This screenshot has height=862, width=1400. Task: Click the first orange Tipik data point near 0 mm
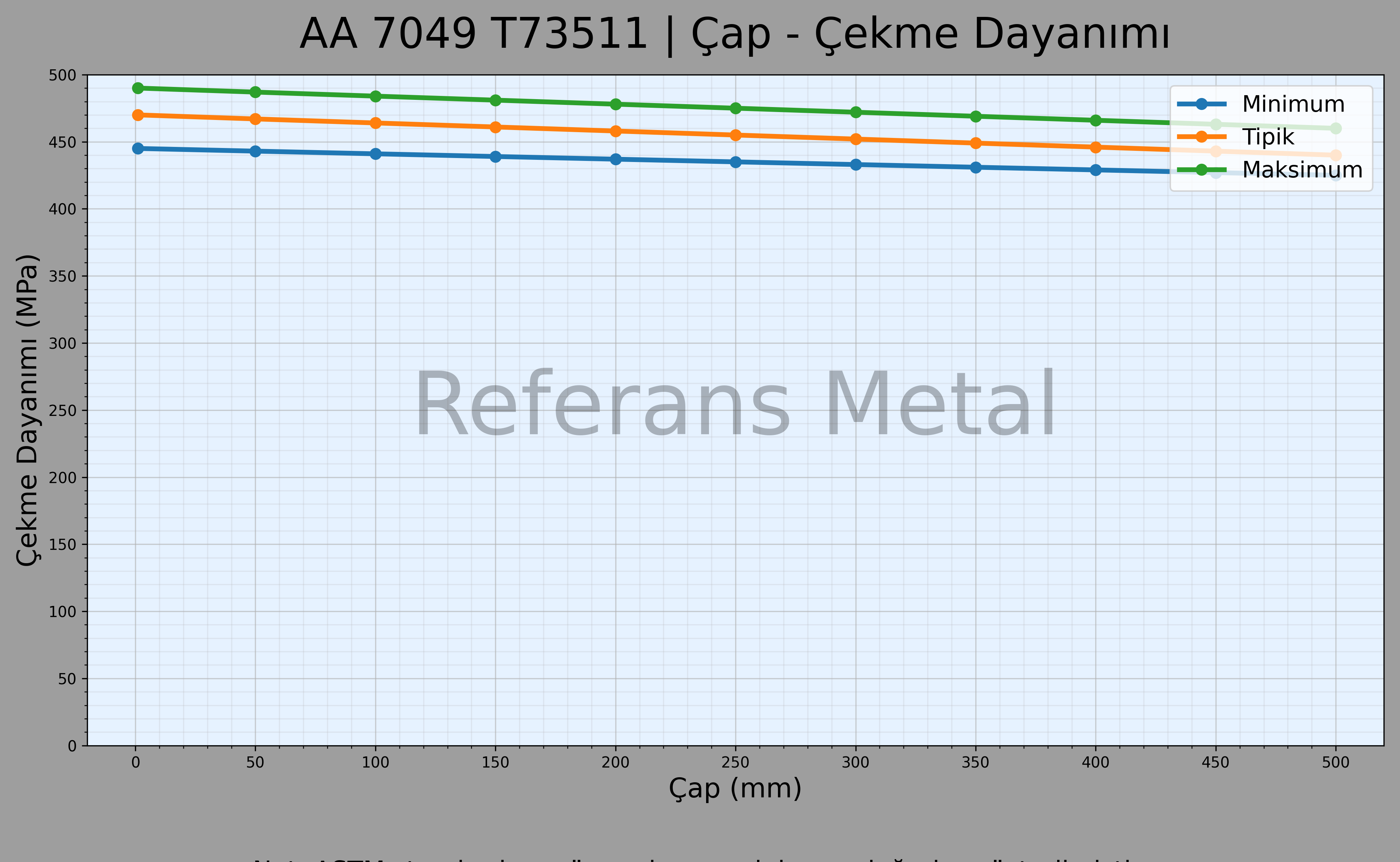(x=138, y=115)
